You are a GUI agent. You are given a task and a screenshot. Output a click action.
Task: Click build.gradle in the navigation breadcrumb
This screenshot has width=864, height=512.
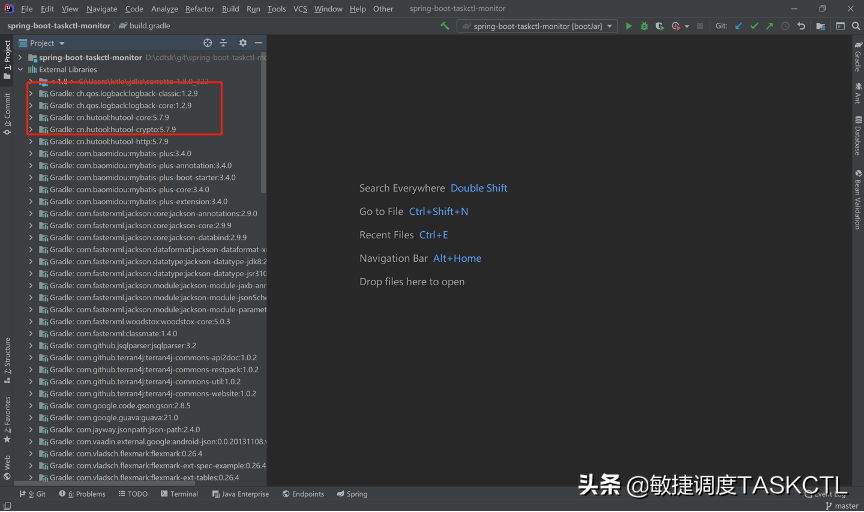145,26
